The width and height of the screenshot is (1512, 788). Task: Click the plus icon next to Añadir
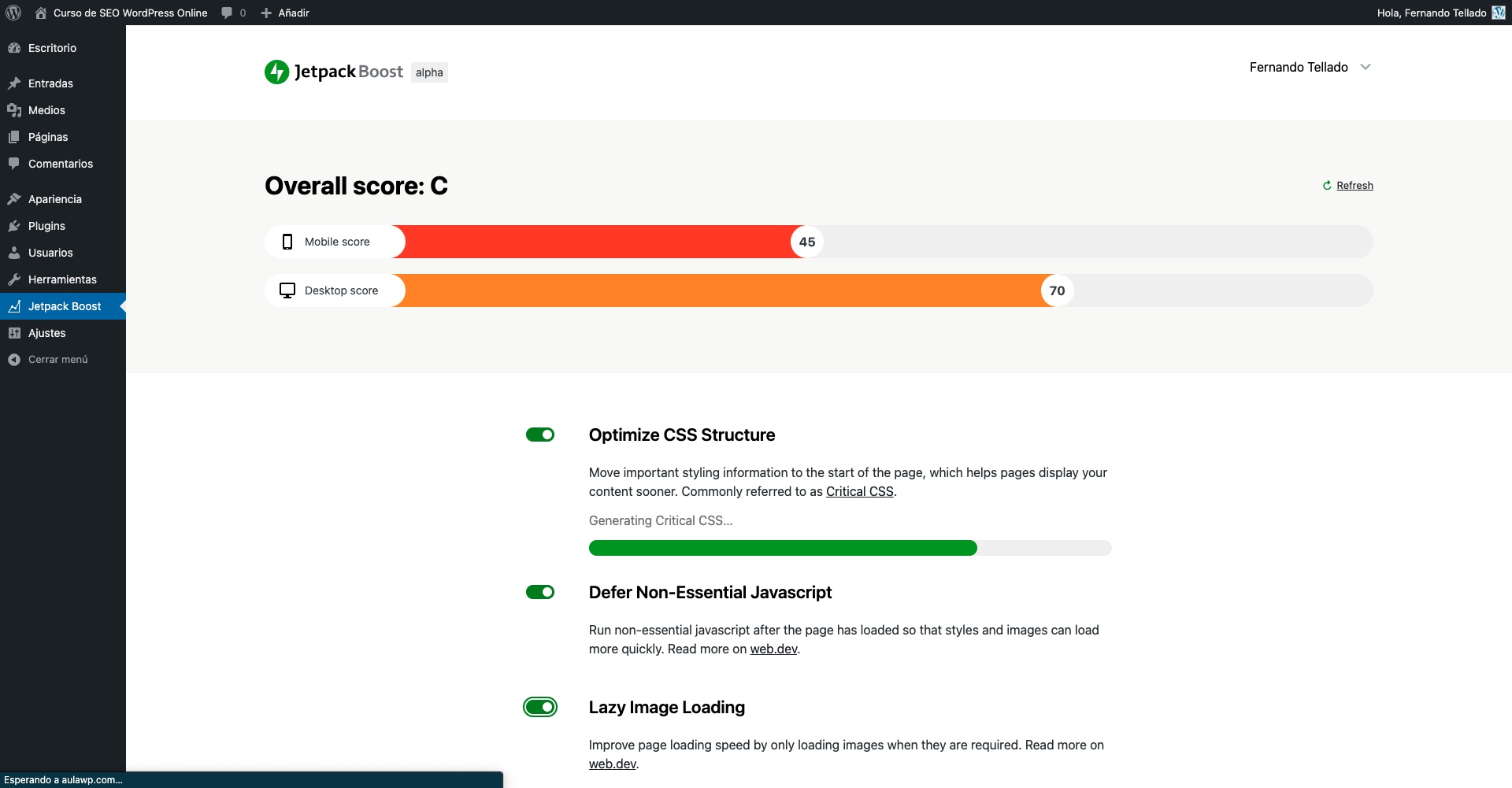[x=266, y=13]
